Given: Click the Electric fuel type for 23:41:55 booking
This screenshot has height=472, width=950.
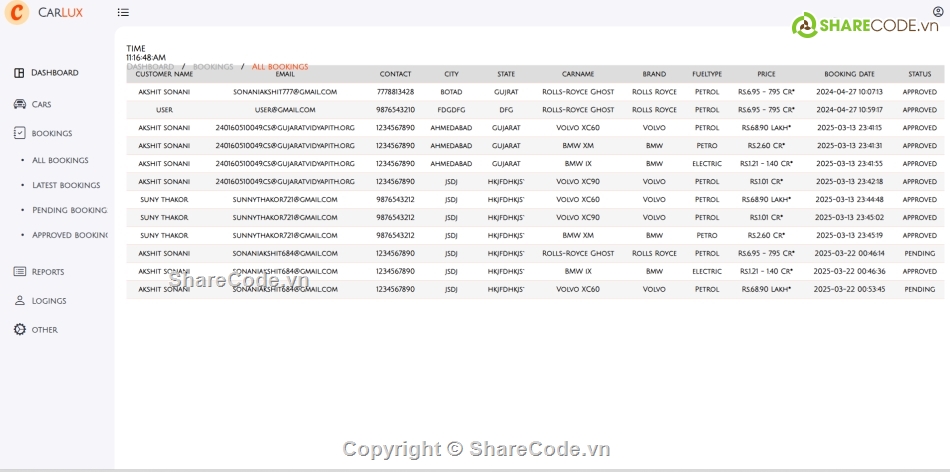Looking at the screenshot, I should (707, 164).
